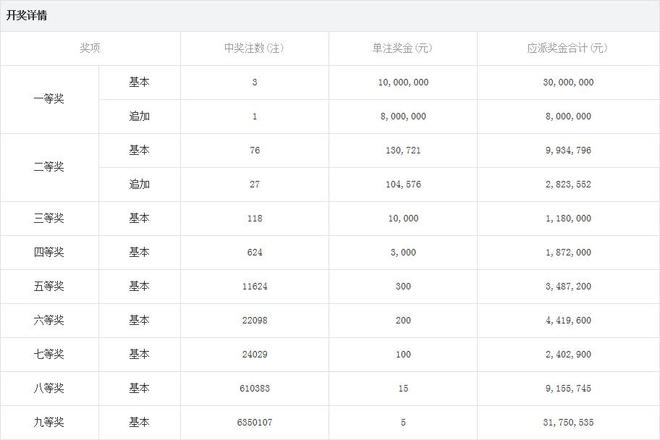Image resolution: width=660 pixels, height=440 pixels.
Task: Click the winner count 624
Action: click(255, 253)
